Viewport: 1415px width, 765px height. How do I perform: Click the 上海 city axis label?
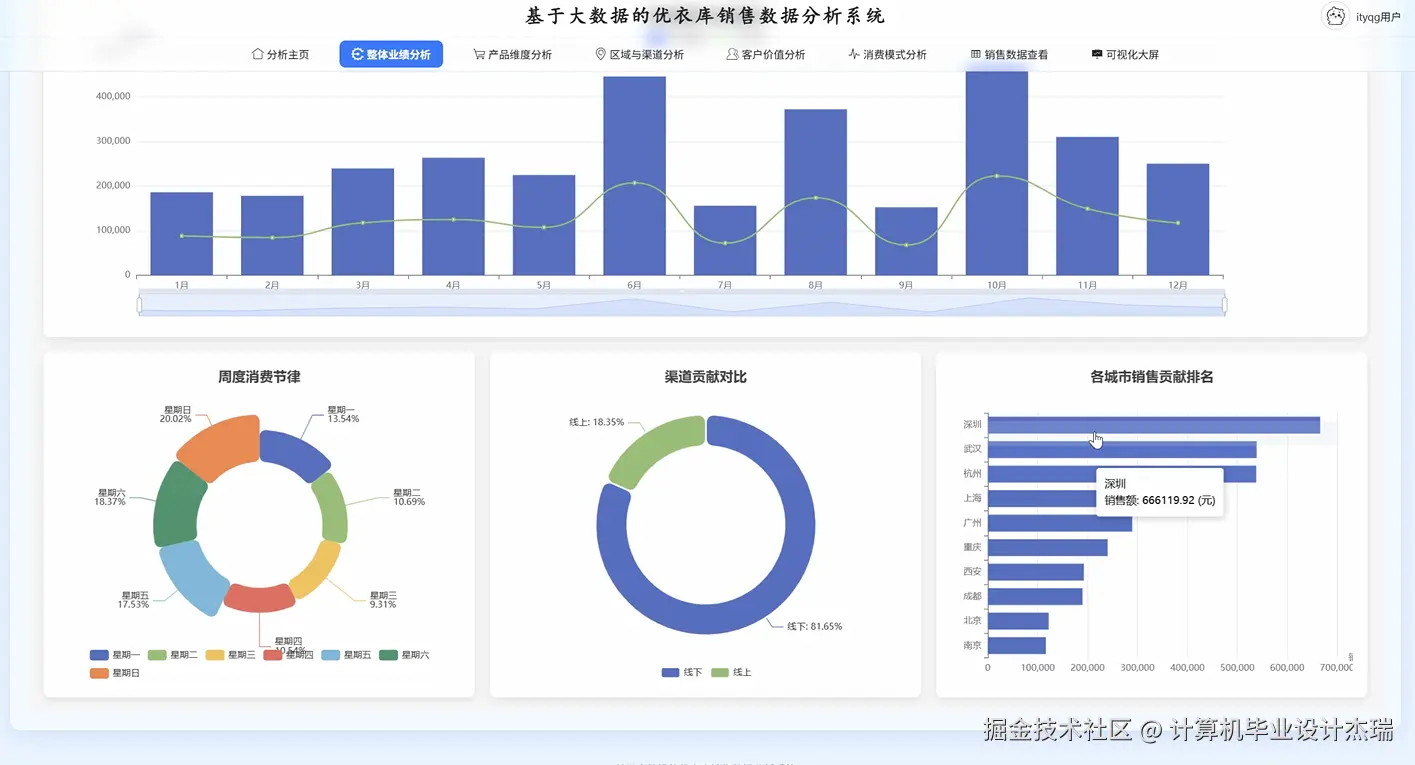point(972,498)
